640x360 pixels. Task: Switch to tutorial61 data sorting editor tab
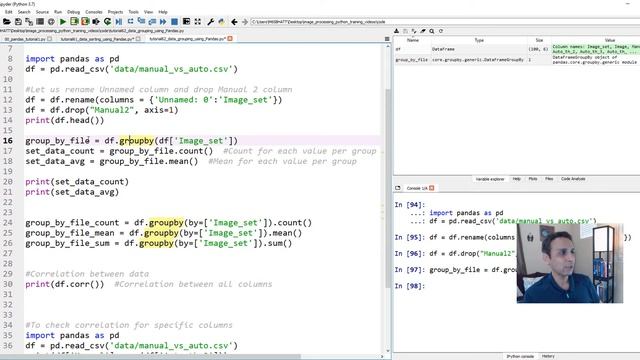97,39
